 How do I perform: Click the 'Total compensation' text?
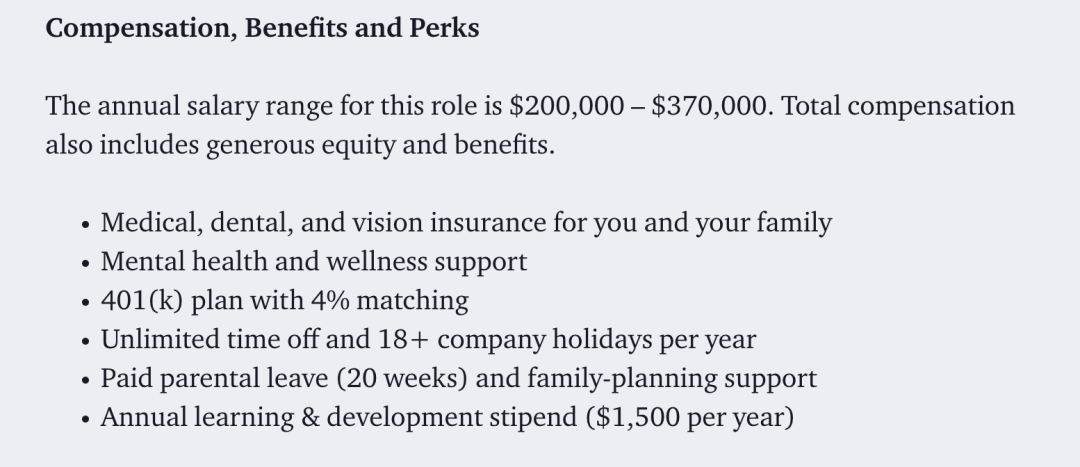pyautogui.click(x=897, y=107)
